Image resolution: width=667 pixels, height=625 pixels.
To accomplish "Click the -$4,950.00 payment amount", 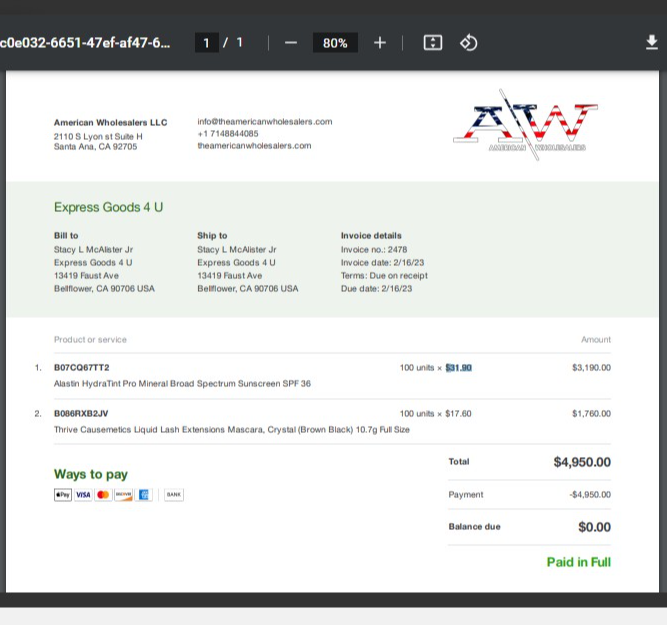I will click(590, 494).
